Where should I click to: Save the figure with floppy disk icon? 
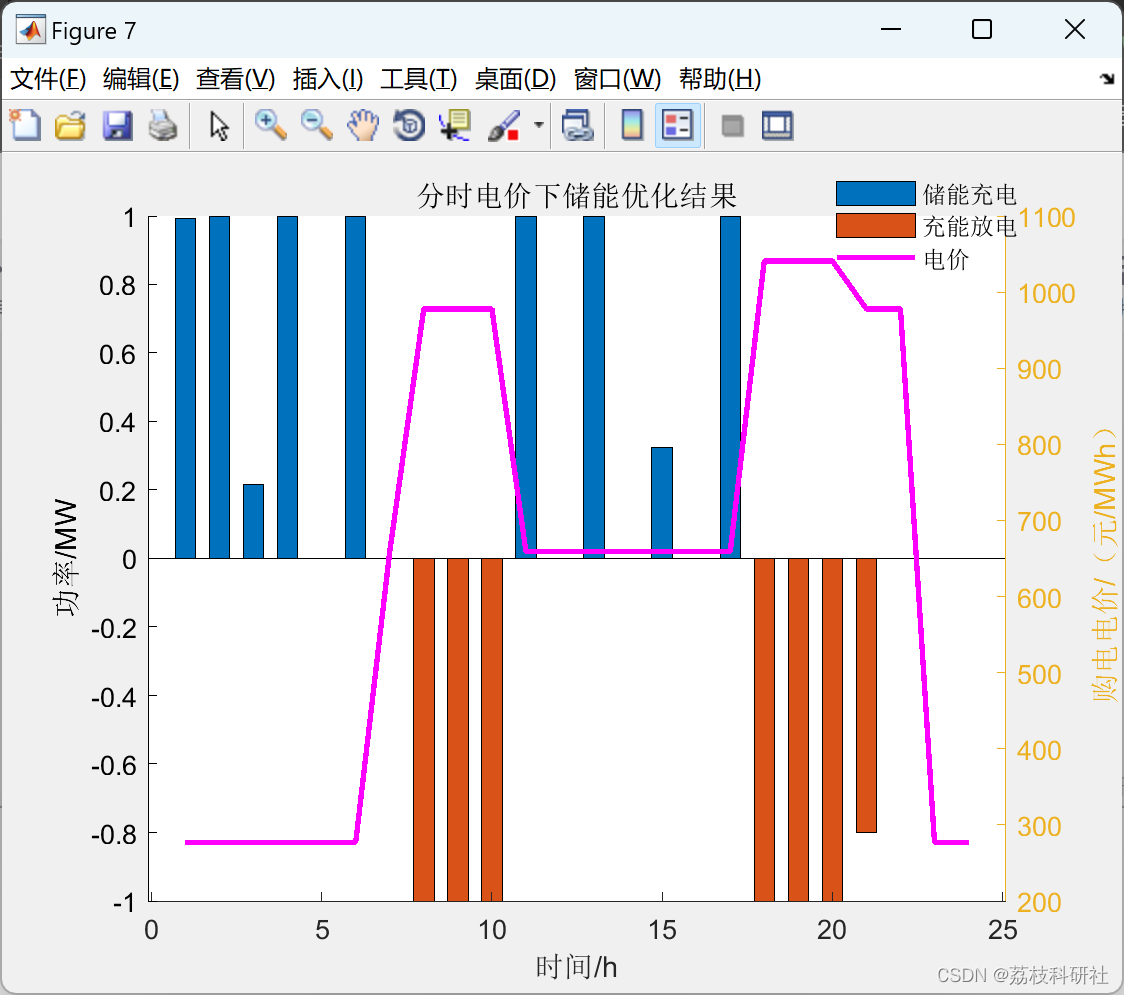tap(117, 125)
